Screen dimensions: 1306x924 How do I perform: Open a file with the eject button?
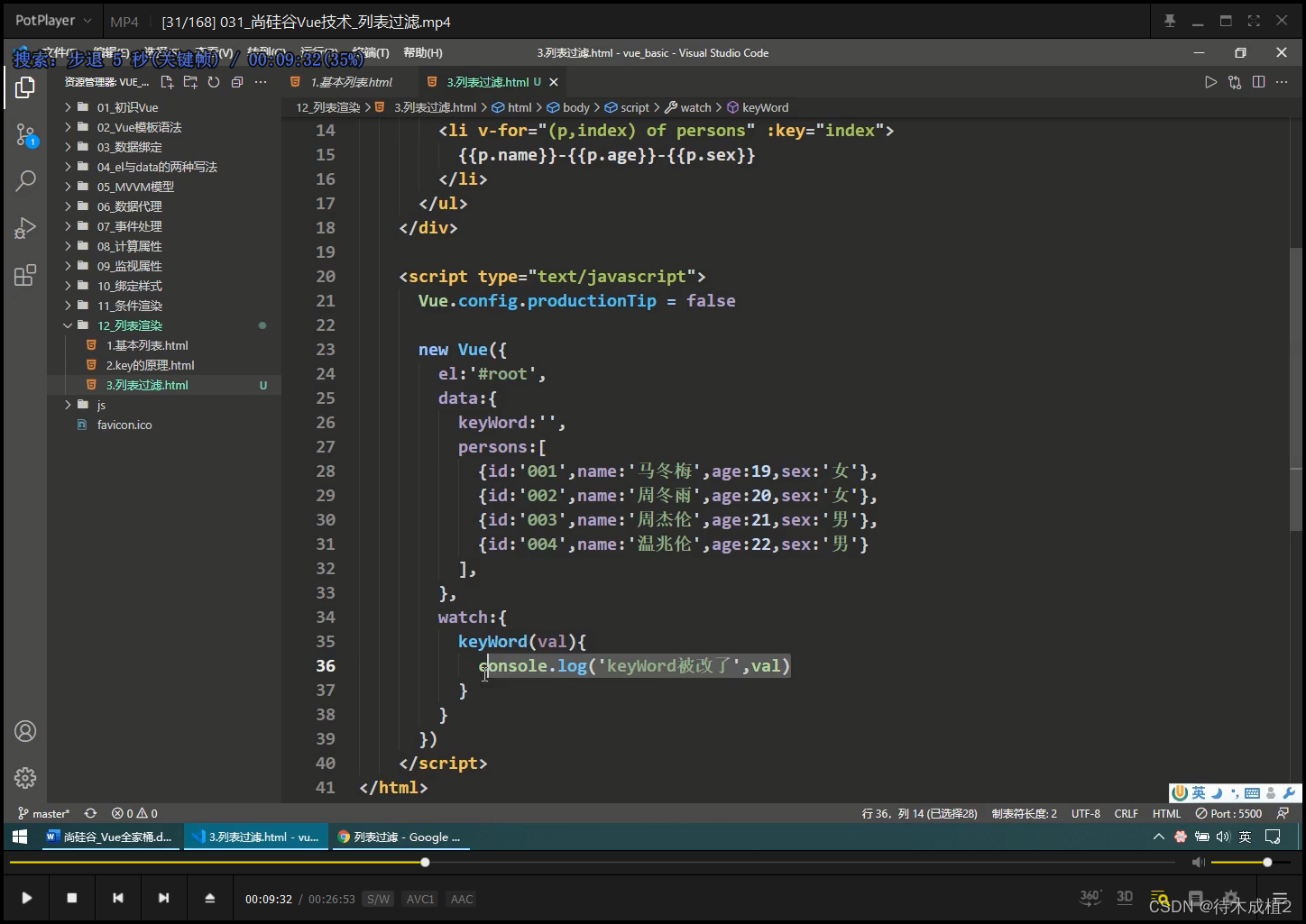point(209,898)
